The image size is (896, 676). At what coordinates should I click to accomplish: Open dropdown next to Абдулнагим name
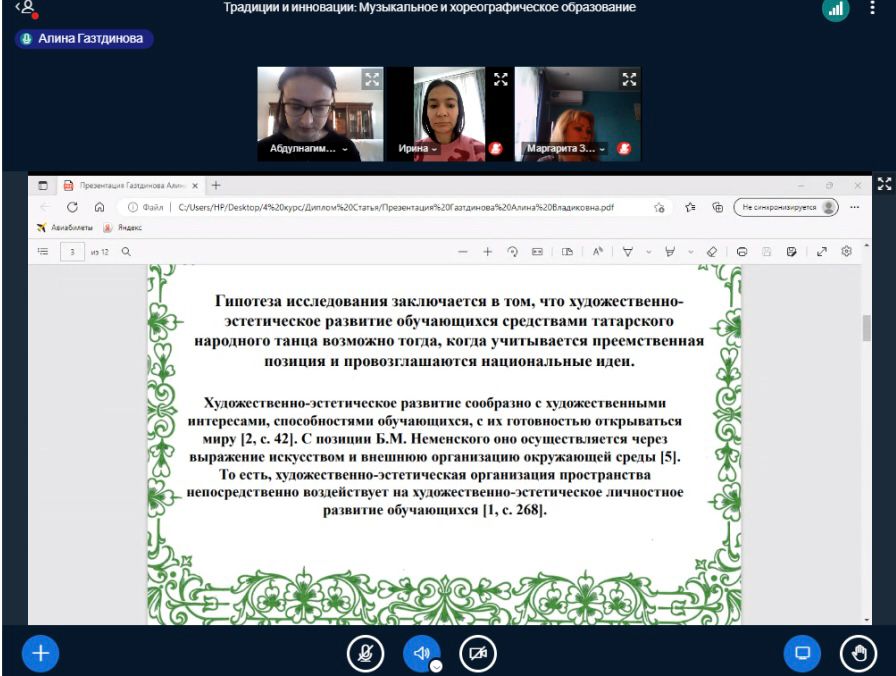(x=346, y=149)
